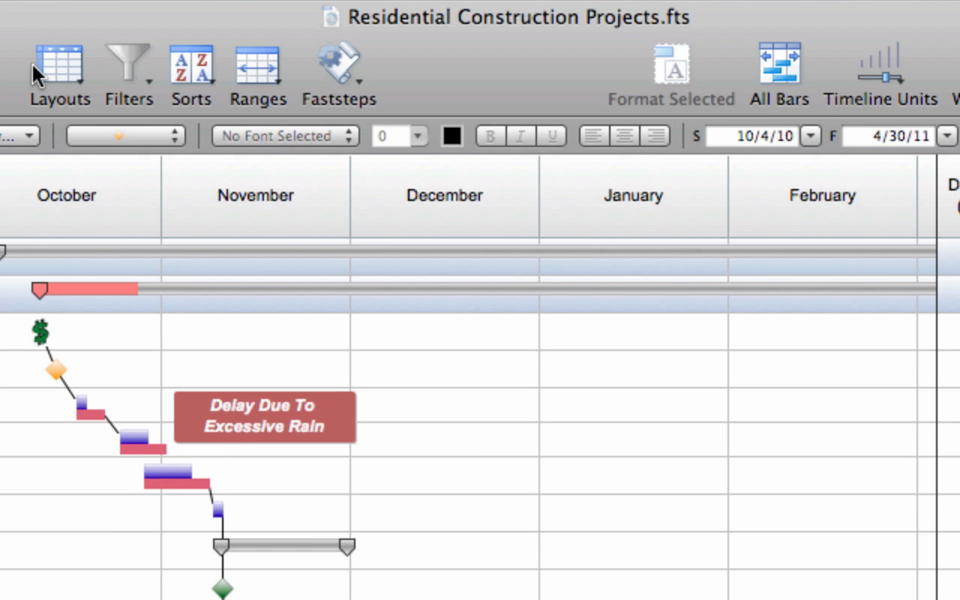Image resolution: width=960 pixels, height=600 pixels.
Task: Open the No Font Selected dropdown
Action: [x=285, y=136]
